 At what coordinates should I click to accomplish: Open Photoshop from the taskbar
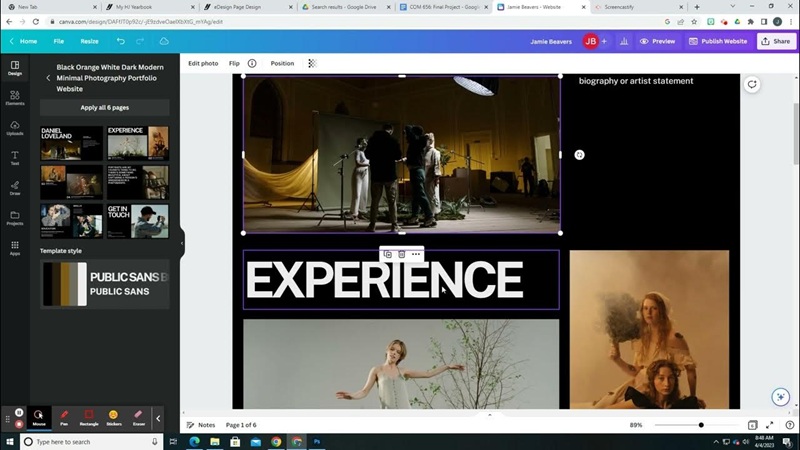coord(317,442)
